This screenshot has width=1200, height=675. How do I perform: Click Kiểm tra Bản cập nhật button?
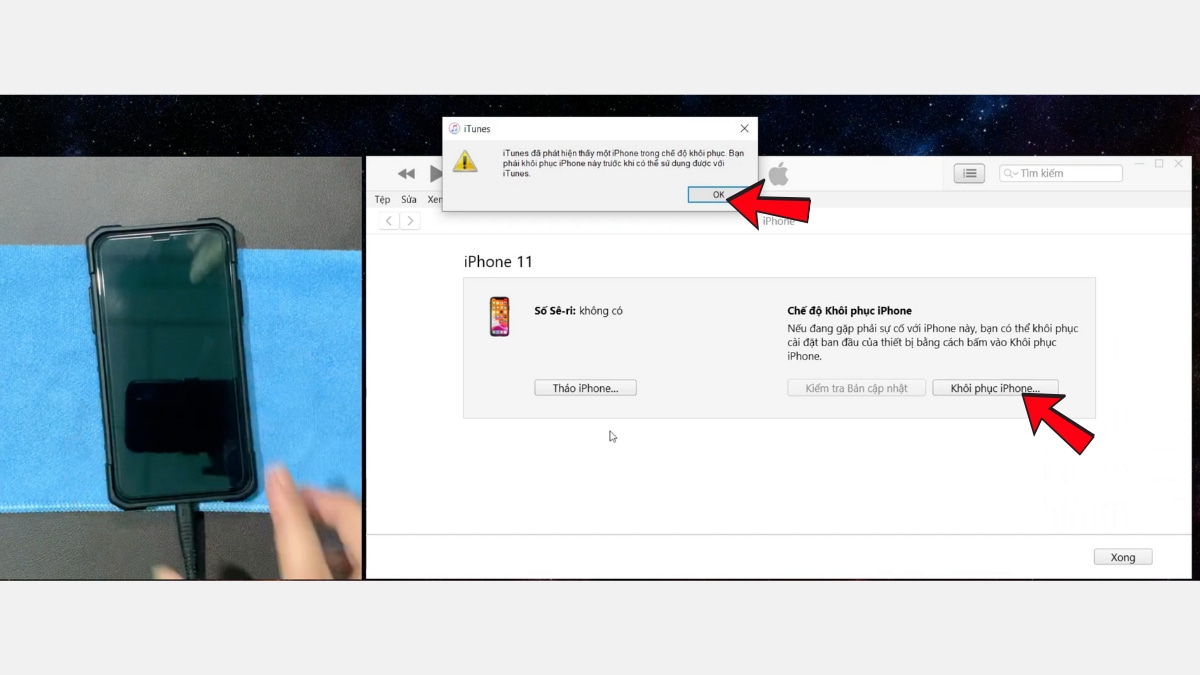click(x=857, y=388)
